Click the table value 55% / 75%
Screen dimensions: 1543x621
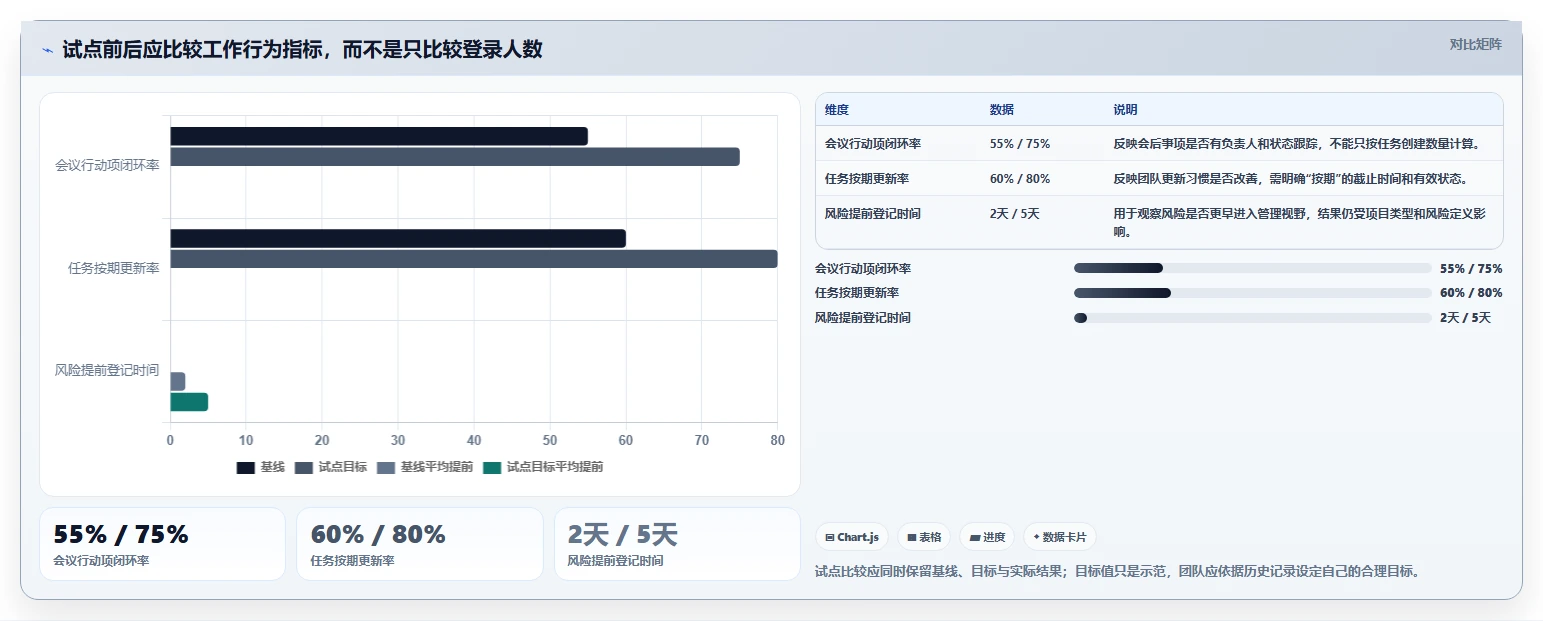click(x=1020, y=144)
